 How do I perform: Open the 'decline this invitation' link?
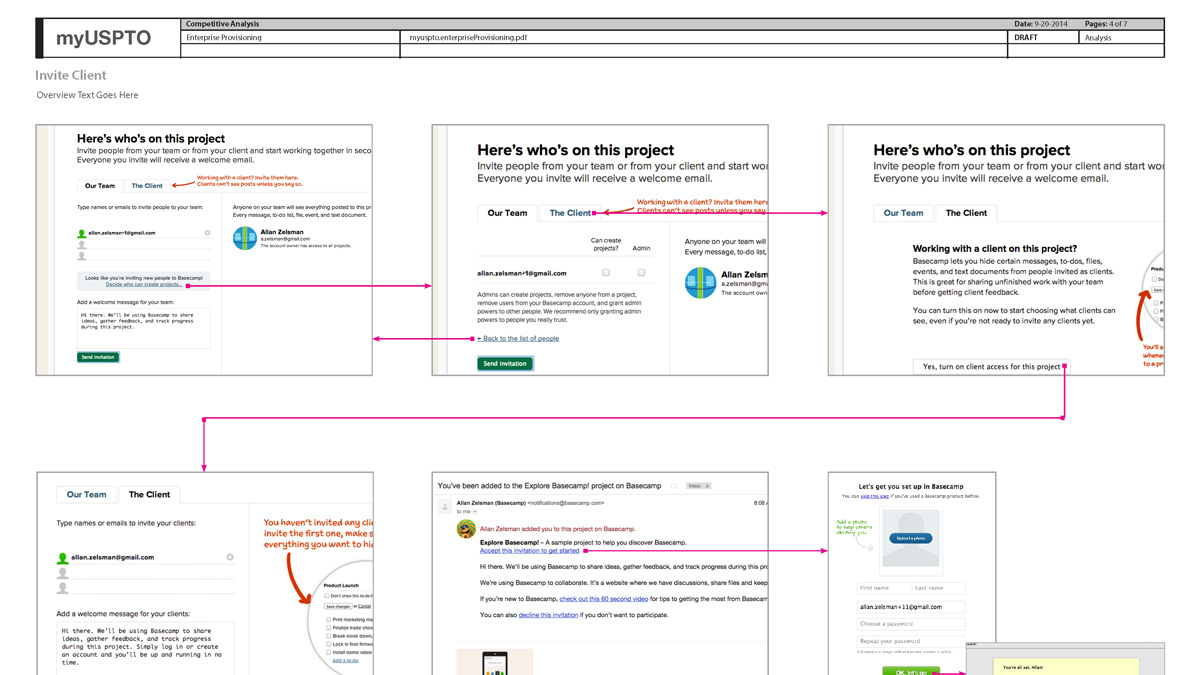point(548,615)
